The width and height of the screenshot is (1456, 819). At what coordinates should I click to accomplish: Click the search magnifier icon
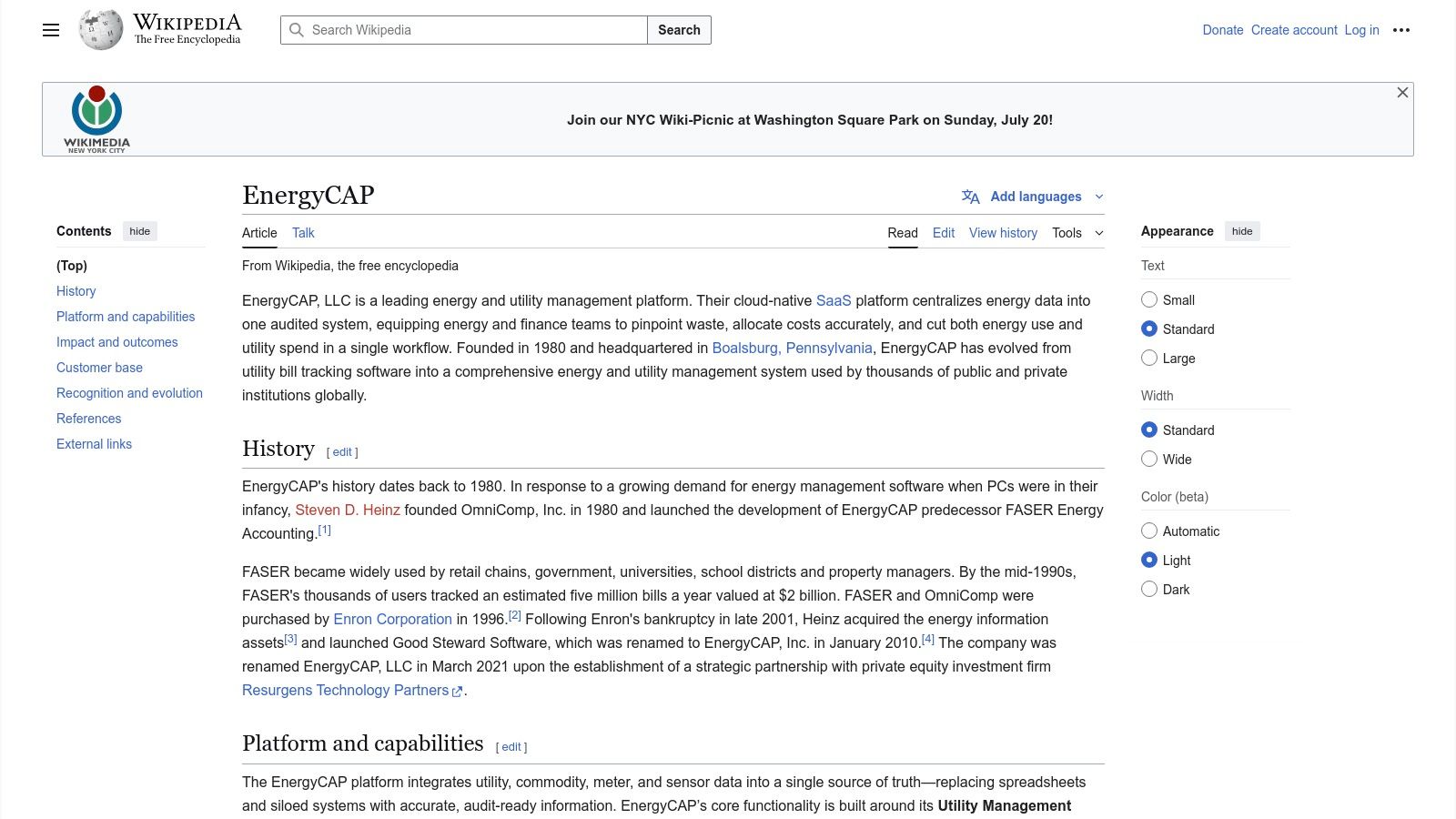297,30
